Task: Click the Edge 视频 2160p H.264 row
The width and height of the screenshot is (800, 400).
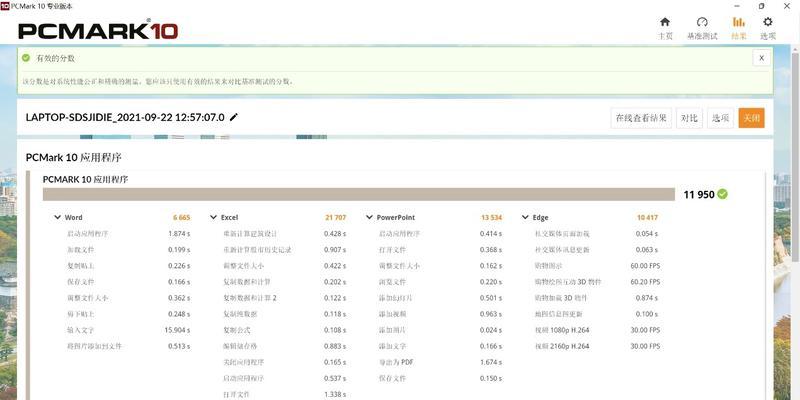Action: pyautogui.click(x=597, y=346)
